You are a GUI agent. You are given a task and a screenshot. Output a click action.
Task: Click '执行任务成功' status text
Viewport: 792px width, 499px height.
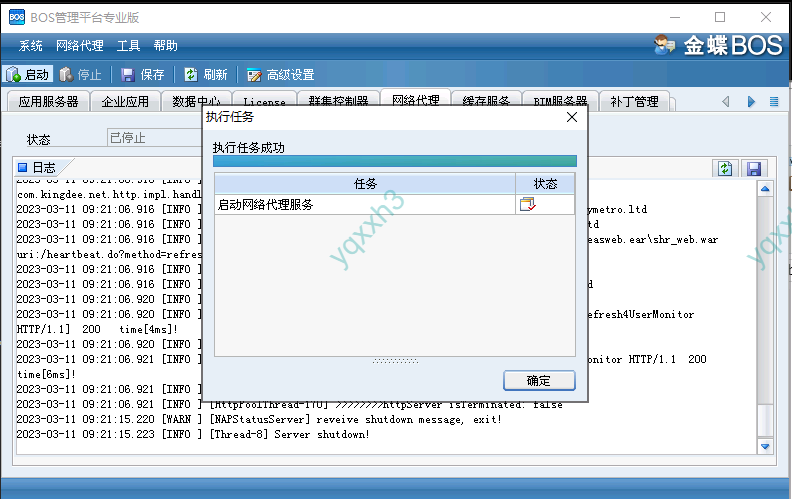point(249,148)
